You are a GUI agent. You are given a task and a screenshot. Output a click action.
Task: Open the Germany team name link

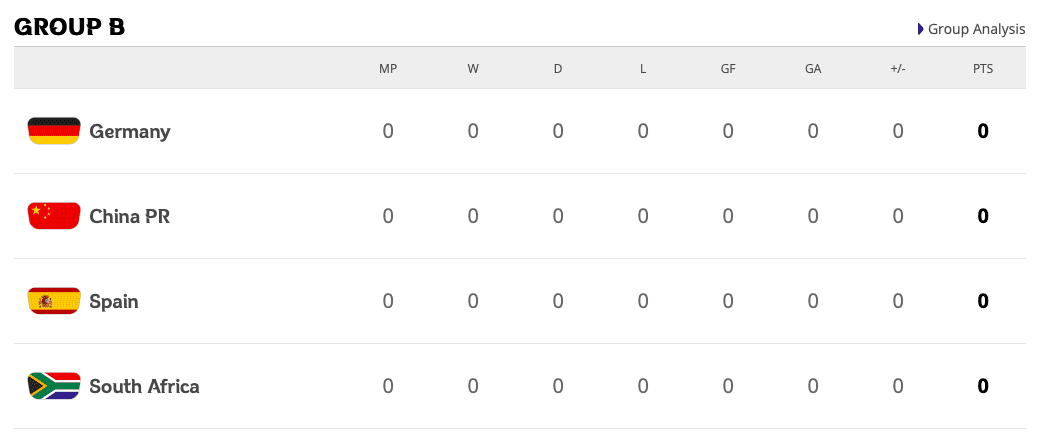130,131
